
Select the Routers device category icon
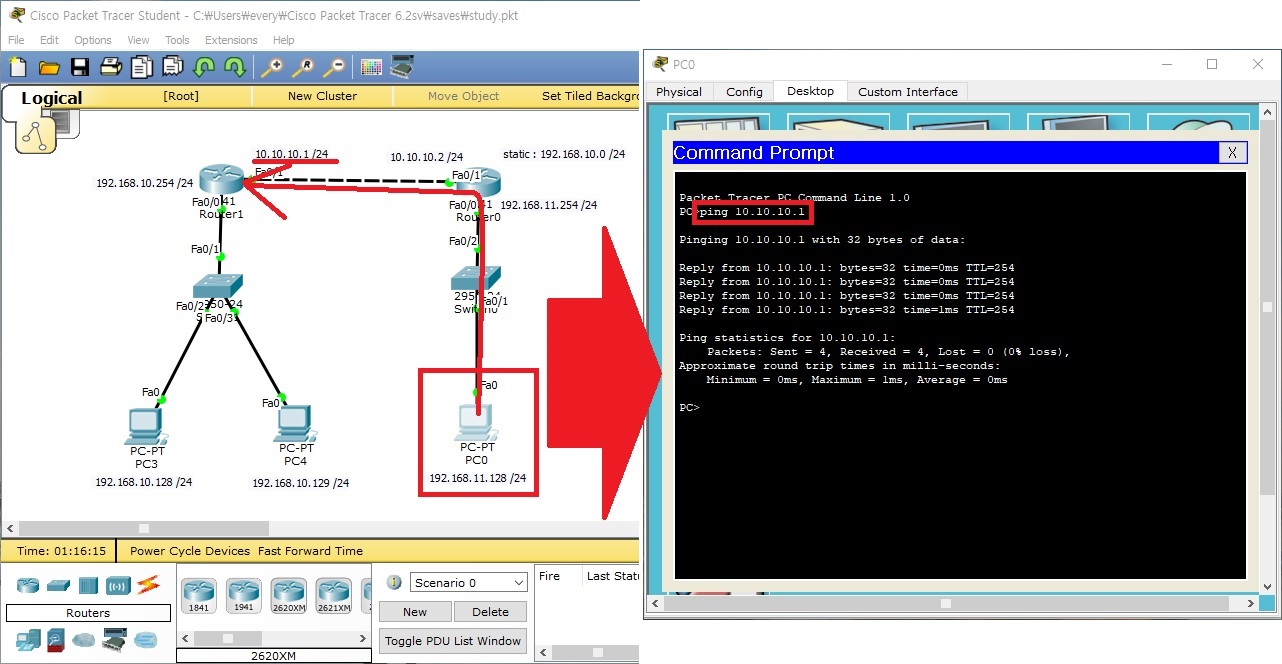pyautogui.click(x=27, y=585)
